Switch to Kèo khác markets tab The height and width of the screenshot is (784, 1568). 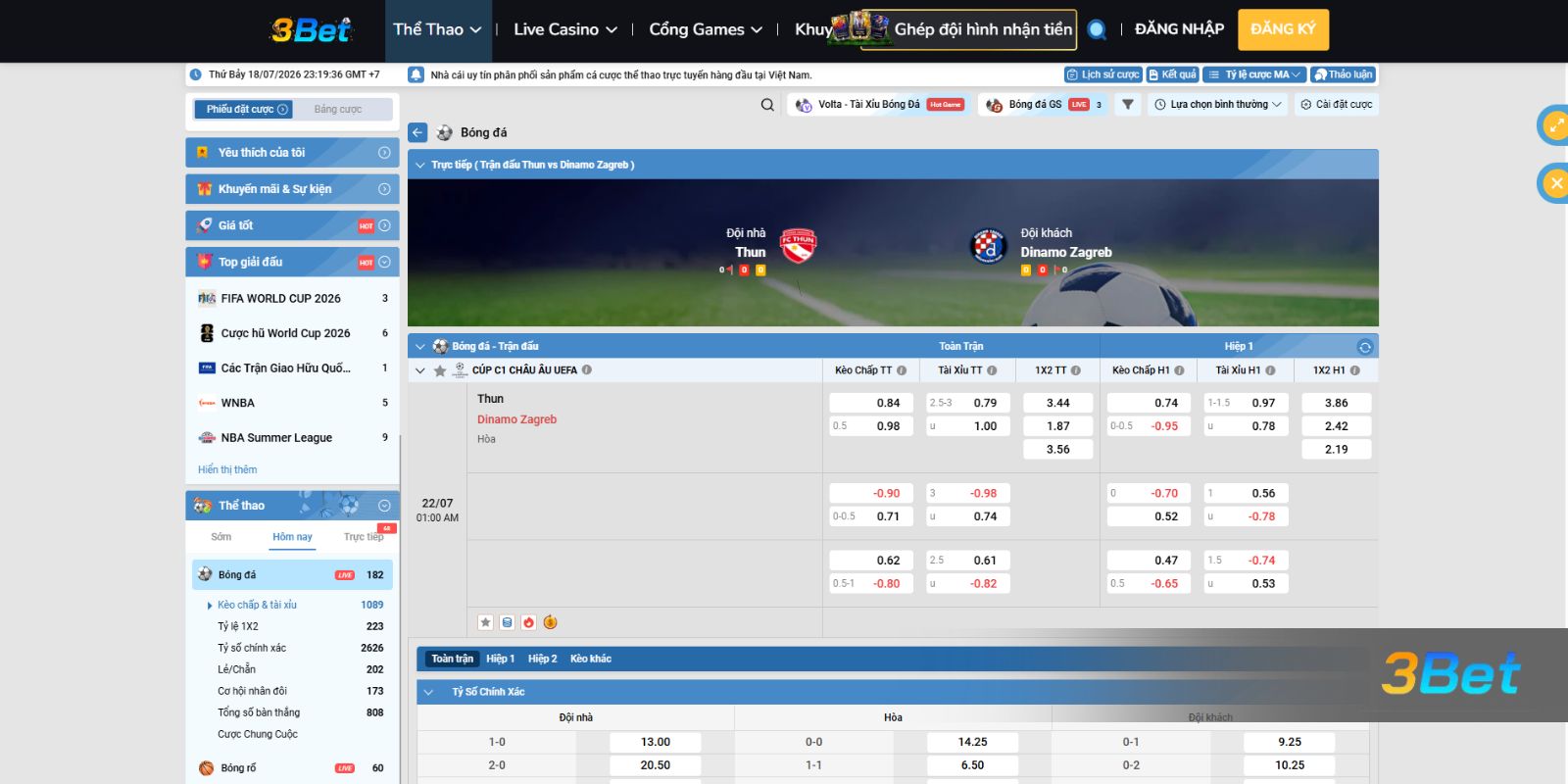click(x=591, y=659)
